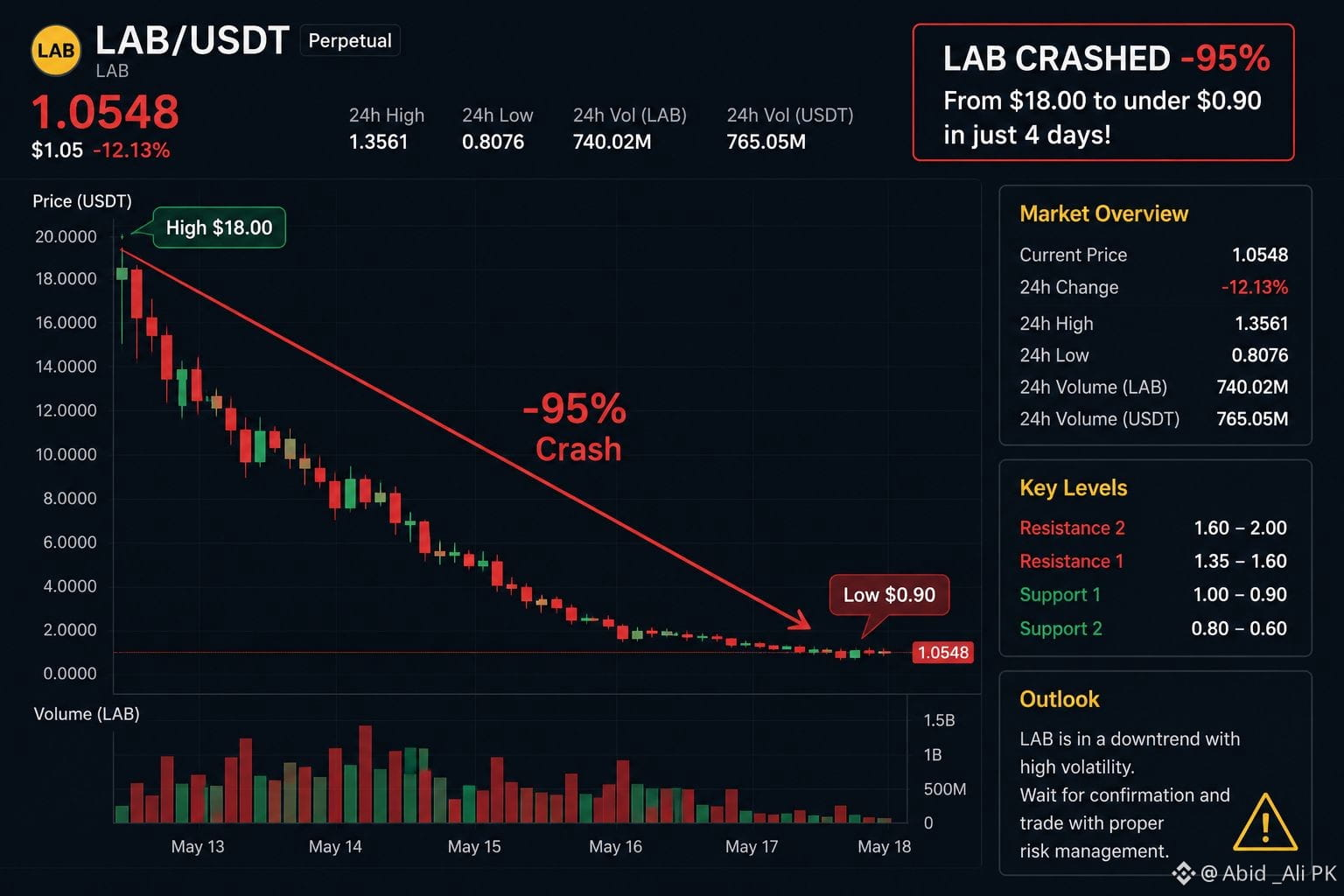Click the Market Overview heading
The width and height of the screenshot is (1344, 896).
click(x=1103, y=214)
